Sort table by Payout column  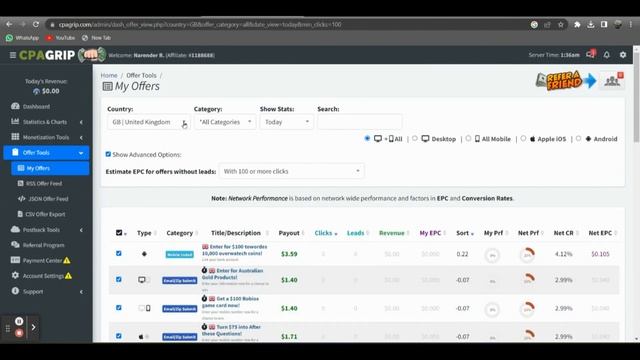[x=291, y=233]
